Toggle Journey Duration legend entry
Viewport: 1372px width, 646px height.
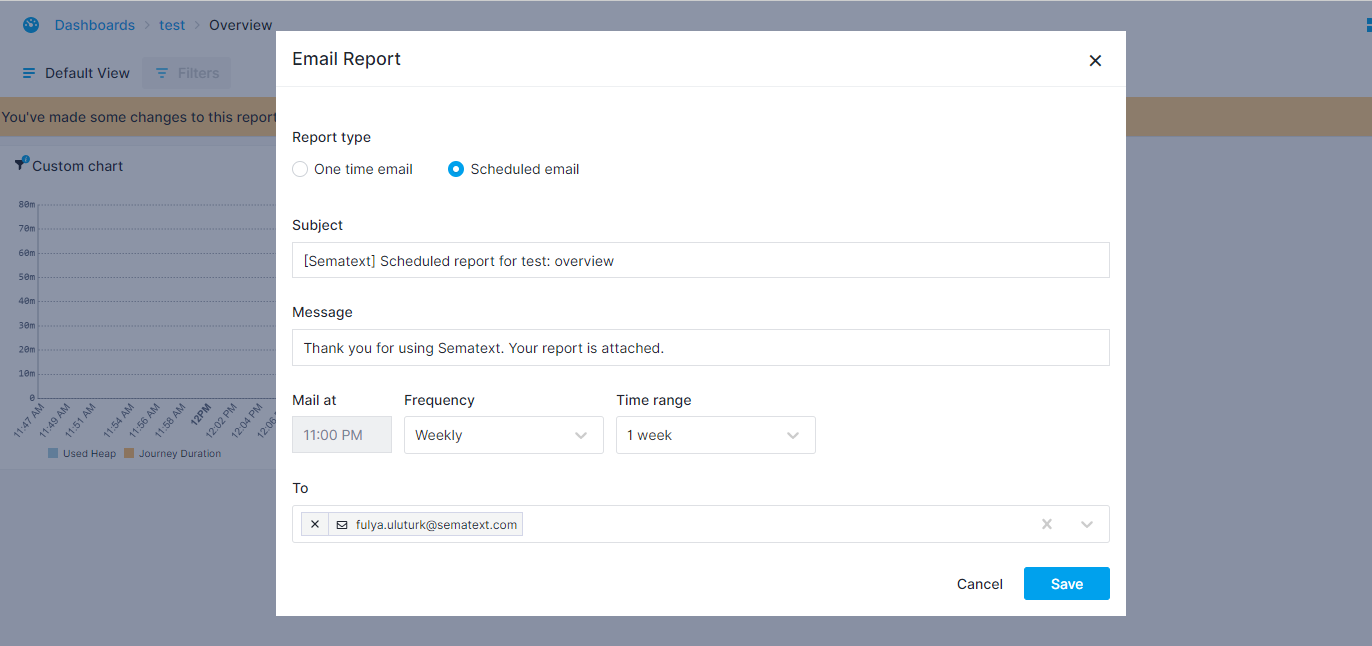point(172,453)
